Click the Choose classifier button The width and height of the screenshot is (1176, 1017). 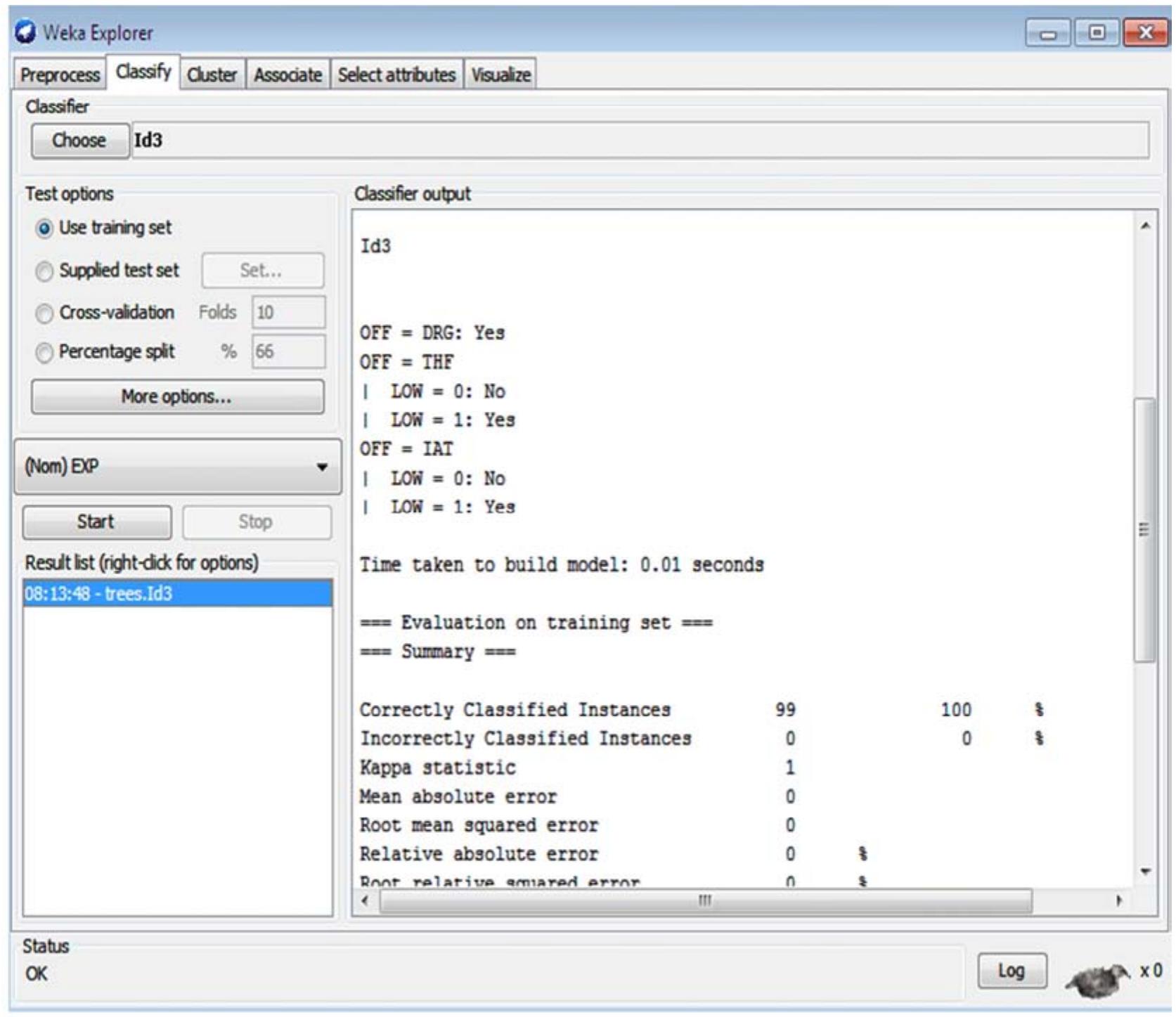[x=79, y=141]
